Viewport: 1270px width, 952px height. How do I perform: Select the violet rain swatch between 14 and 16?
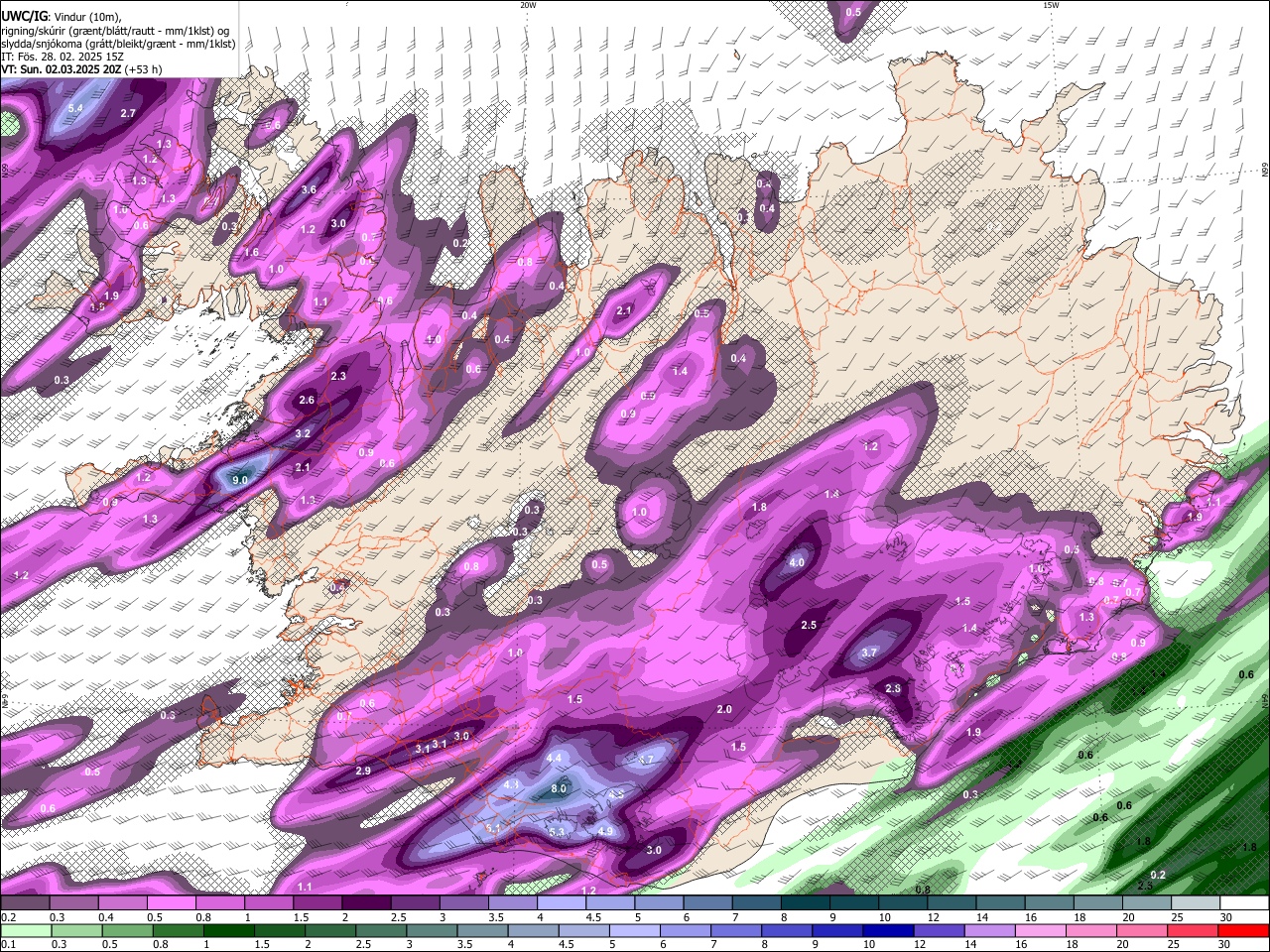click(x=989, y=930)
